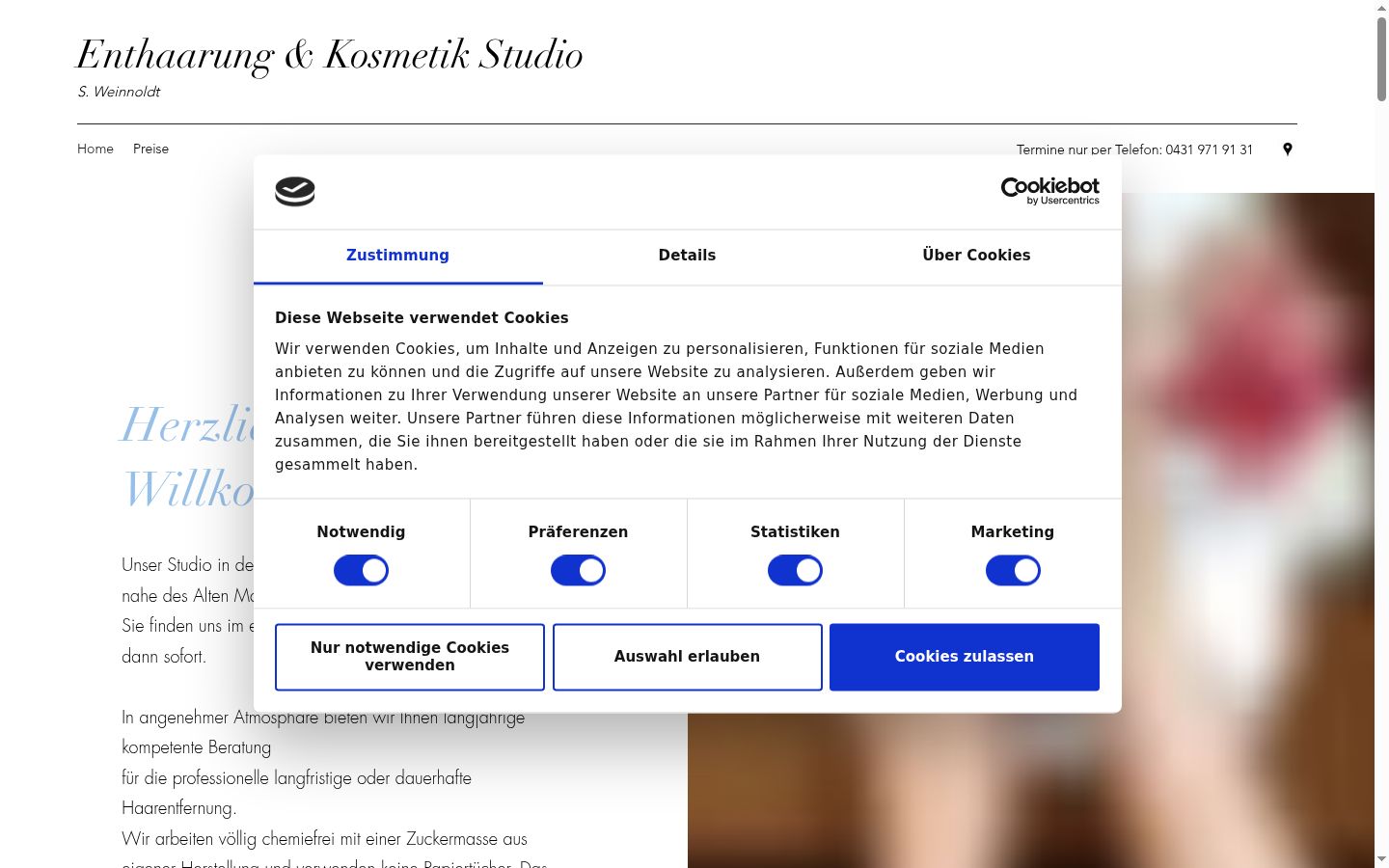Open the Preise navigation link
The width and height of the screenshot is (1389, 868).
150,149
